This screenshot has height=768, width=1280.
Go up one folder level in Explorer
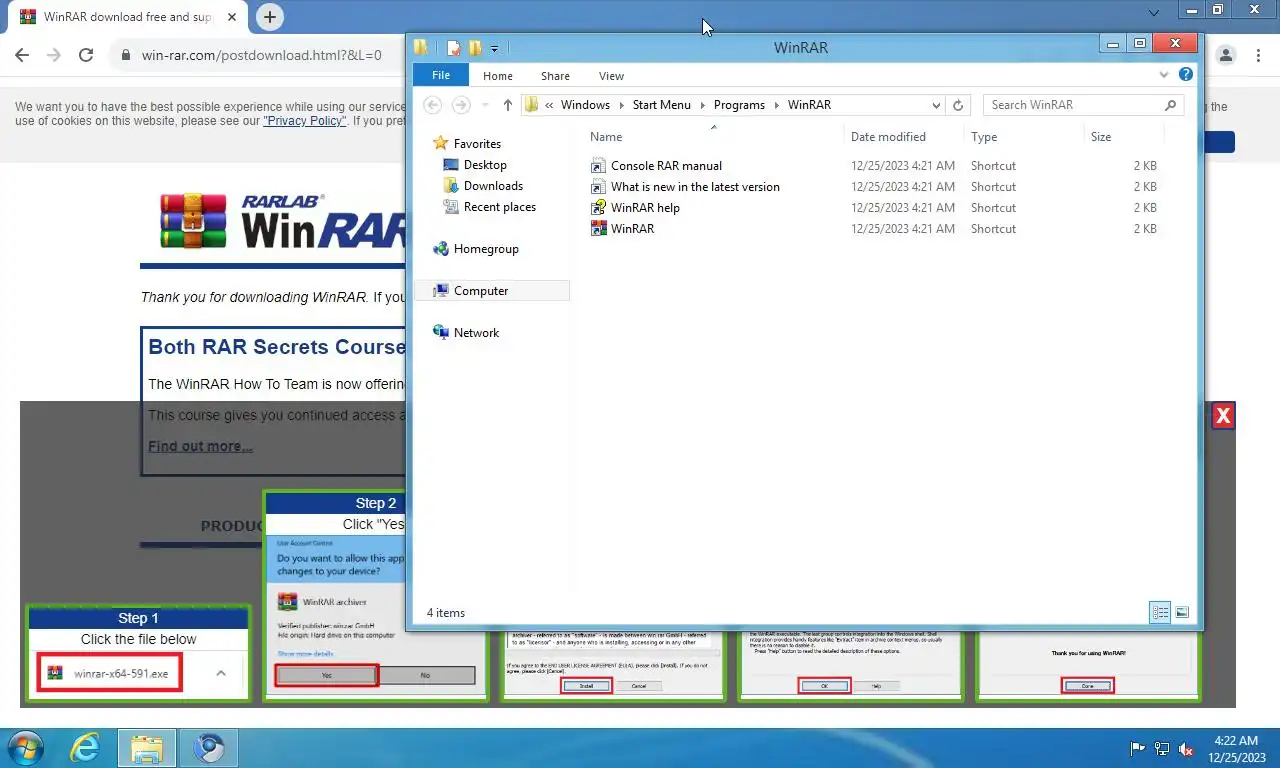point(508,105)
